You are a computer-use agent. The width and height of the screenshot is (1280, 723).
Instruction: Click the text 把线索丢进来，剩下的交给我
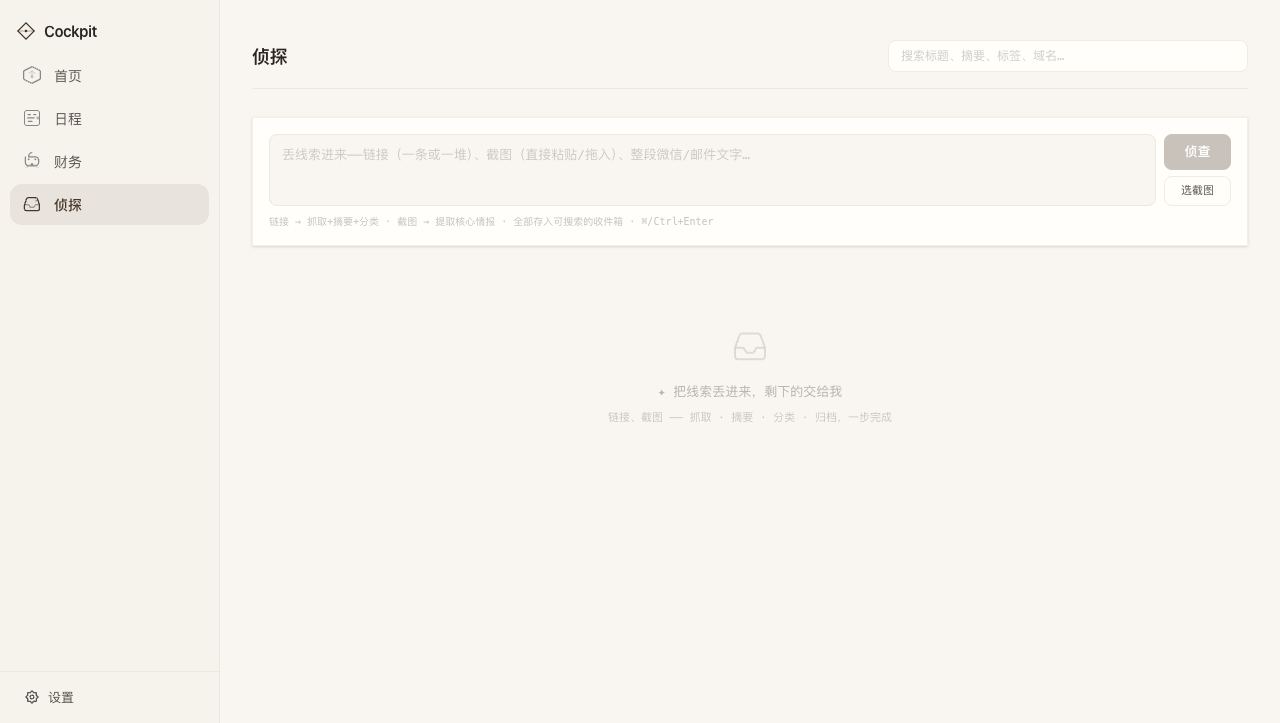(x=757, y=391)
